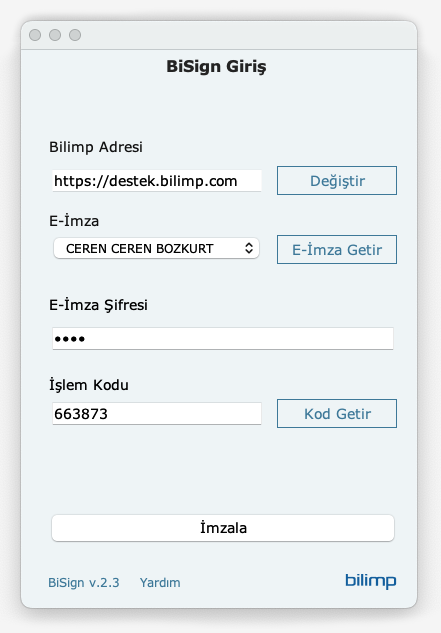This screenshot has height=633, width=441.
Task: Minimize the BiSign window via middle titlebar dot
Action: tap(55, 35)
